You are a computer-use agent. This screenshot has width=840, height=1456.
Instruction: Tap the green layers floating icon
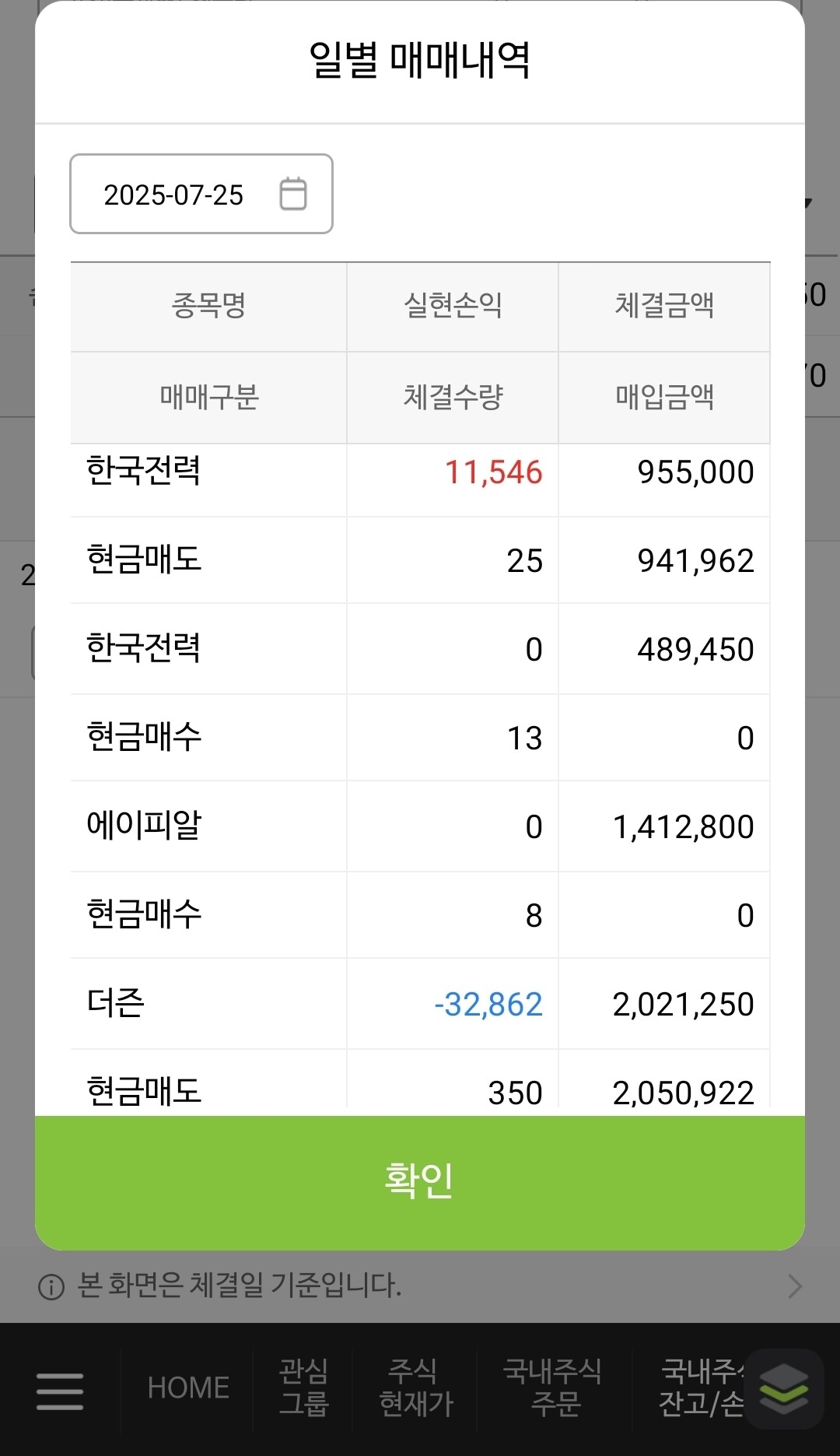coord(784,1389)
